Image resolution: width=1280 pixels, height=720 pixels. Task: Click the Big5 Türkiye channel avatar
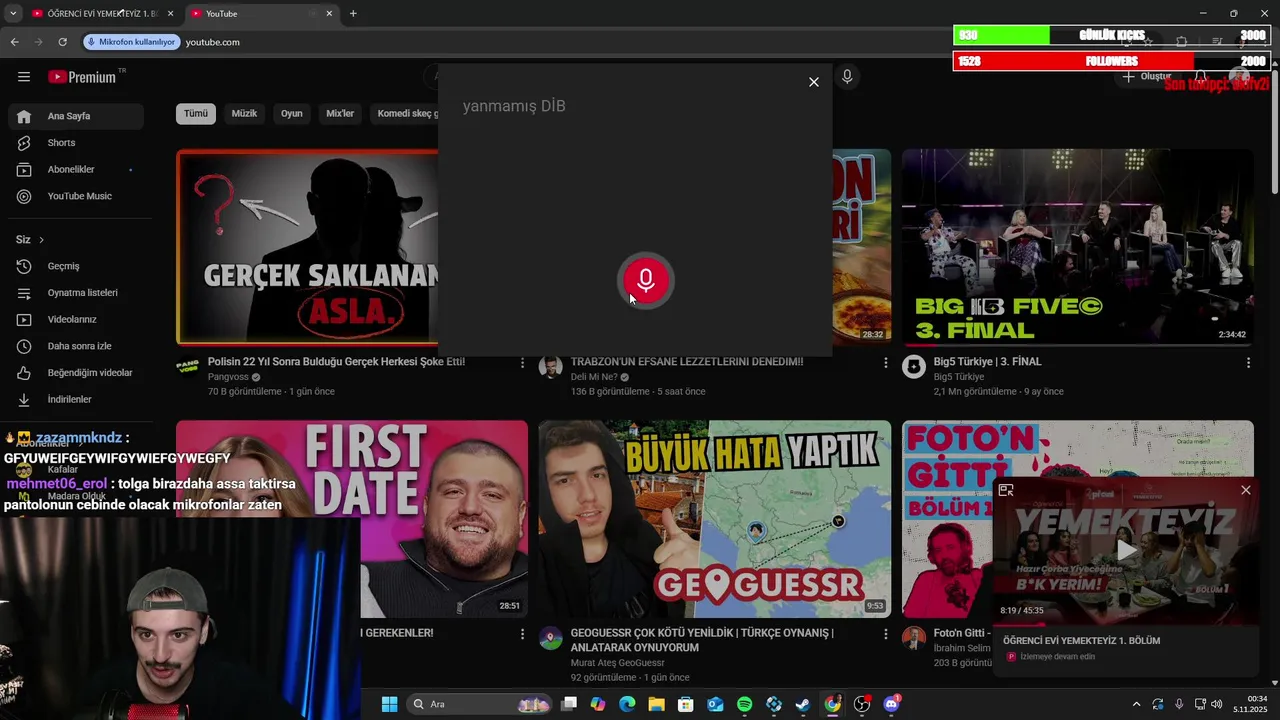914,367
